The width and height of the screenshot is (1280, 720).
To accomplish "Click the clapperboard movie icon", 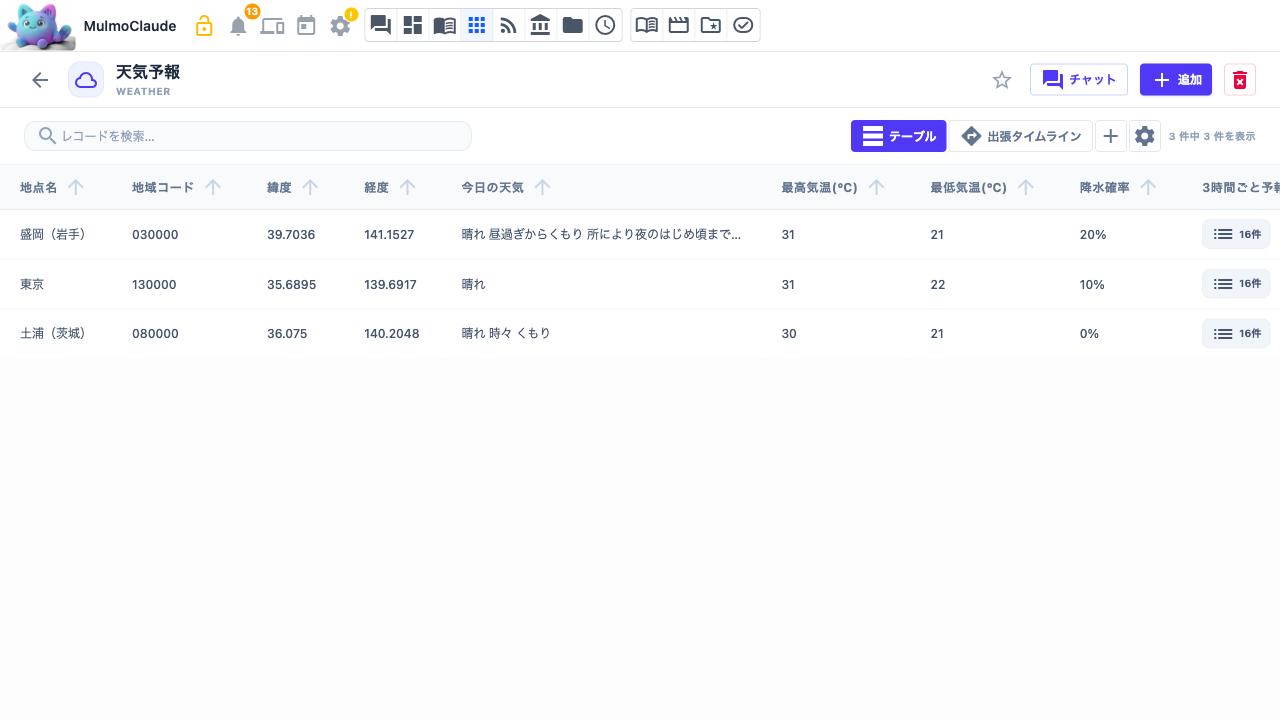I will pyautogui.click(x=679, y=25).
